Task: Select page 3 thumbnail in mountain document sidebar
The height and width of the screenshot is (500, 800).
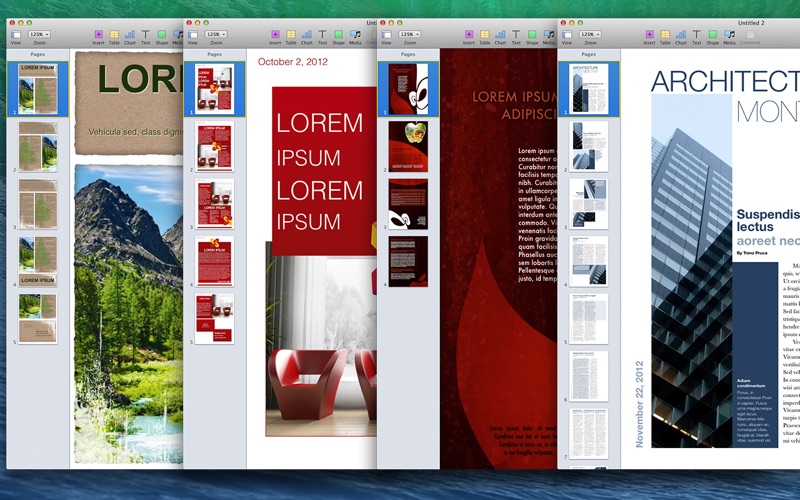Action: pyautogui.click(x=38, y=204)
